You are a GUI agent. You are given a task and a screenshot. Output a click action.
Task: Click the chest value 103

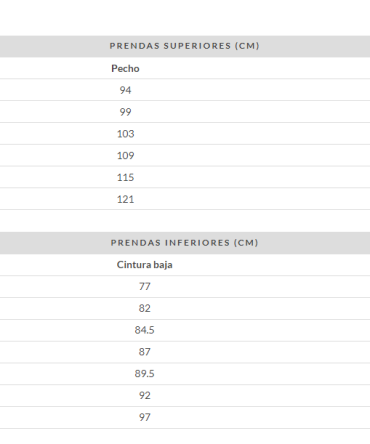125,134
